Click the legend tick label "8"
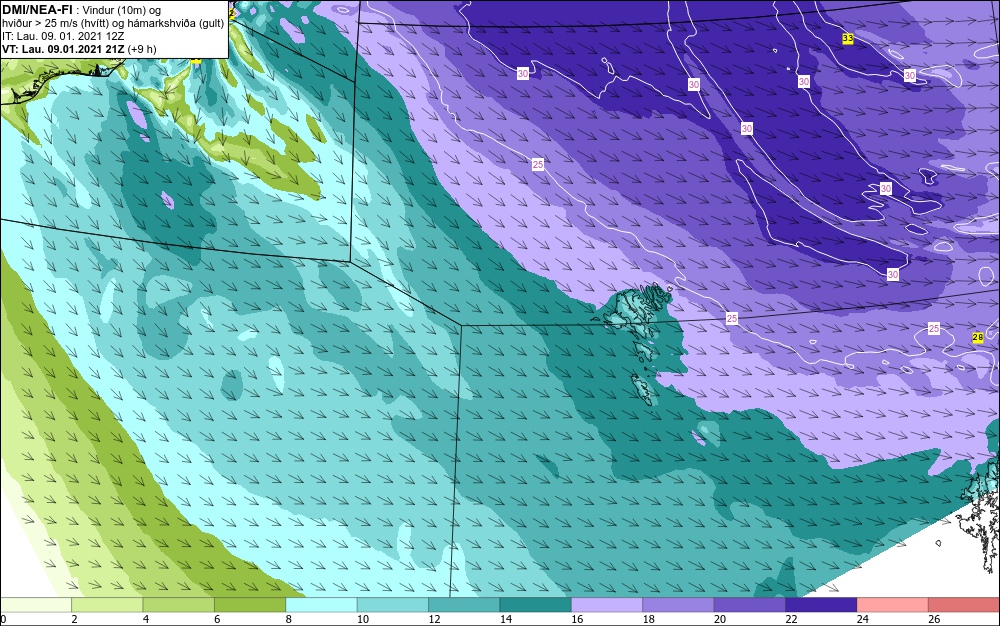The image size is (1000, 626). click(289, 619)
